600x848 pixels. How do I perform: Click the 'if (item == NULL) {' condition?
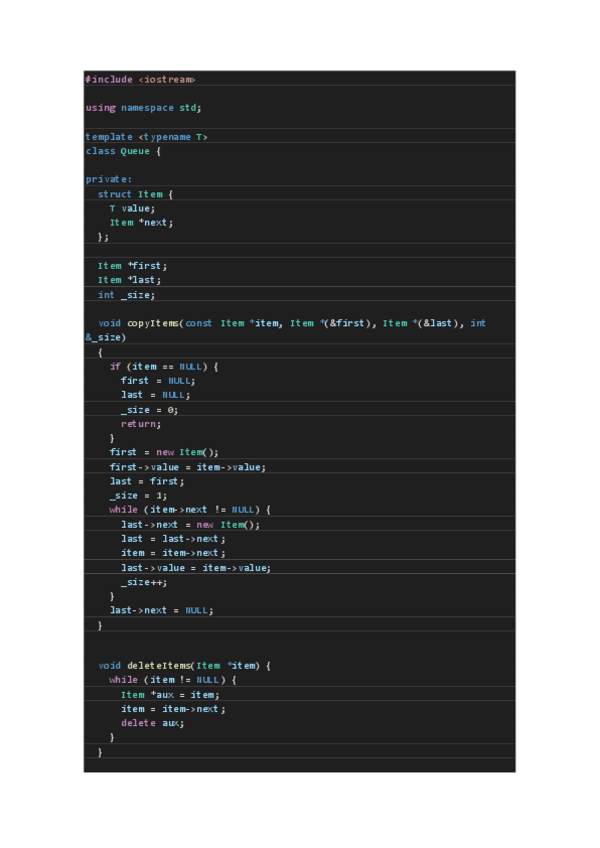point(163,366)
